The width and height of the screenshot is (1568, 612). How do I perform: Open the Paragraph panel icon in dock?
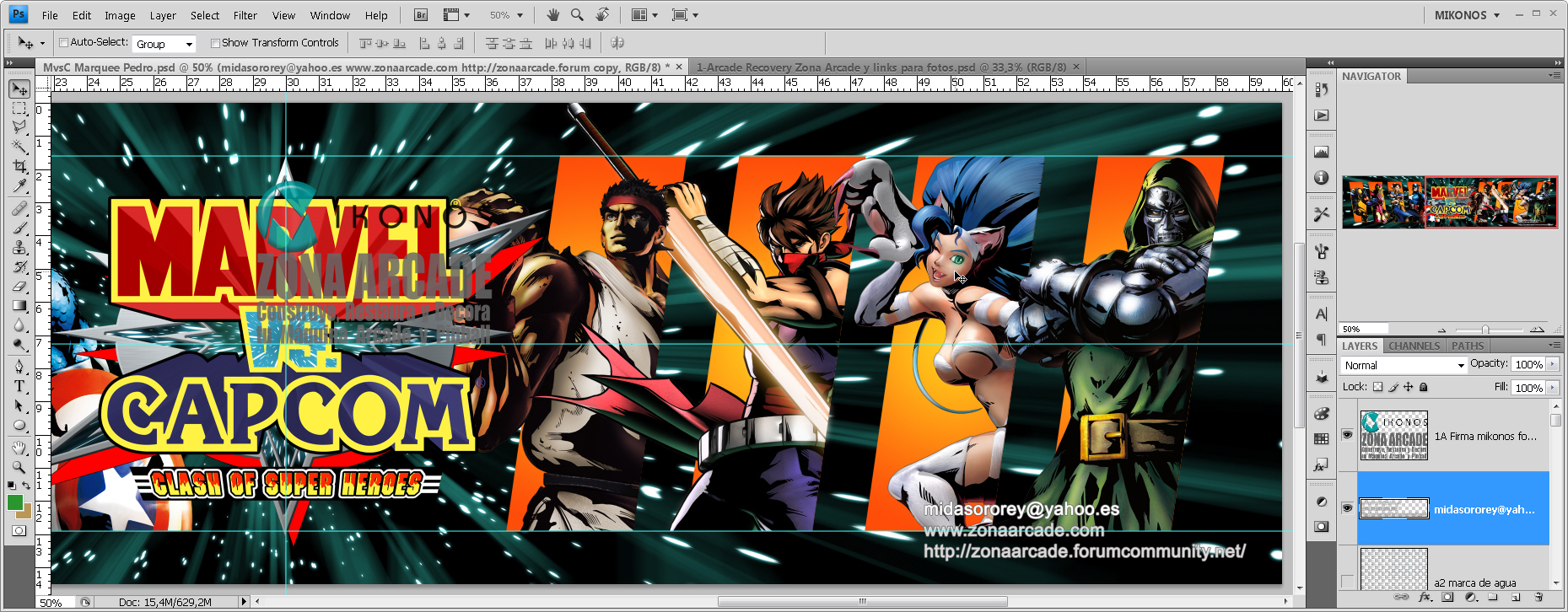pos(1321,339)
